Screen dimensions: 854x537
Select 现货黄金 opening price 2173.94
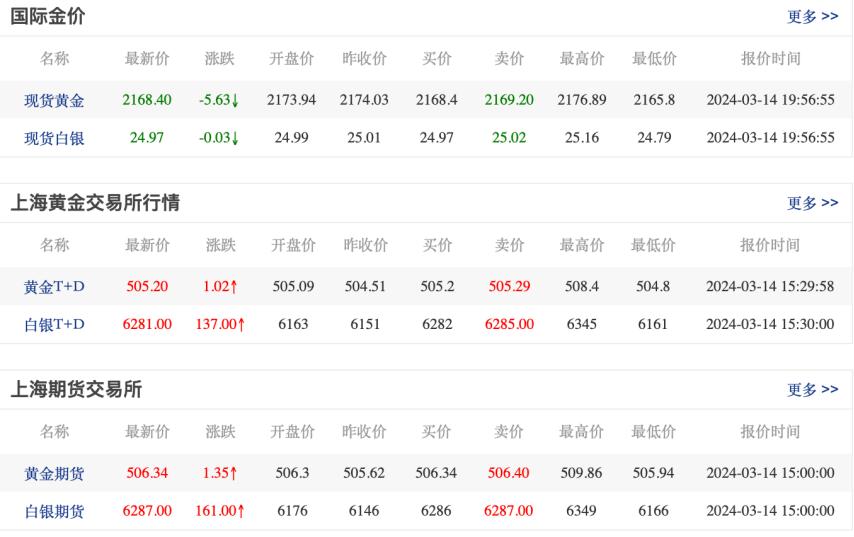pyautogui.click(x=291, y=100)
